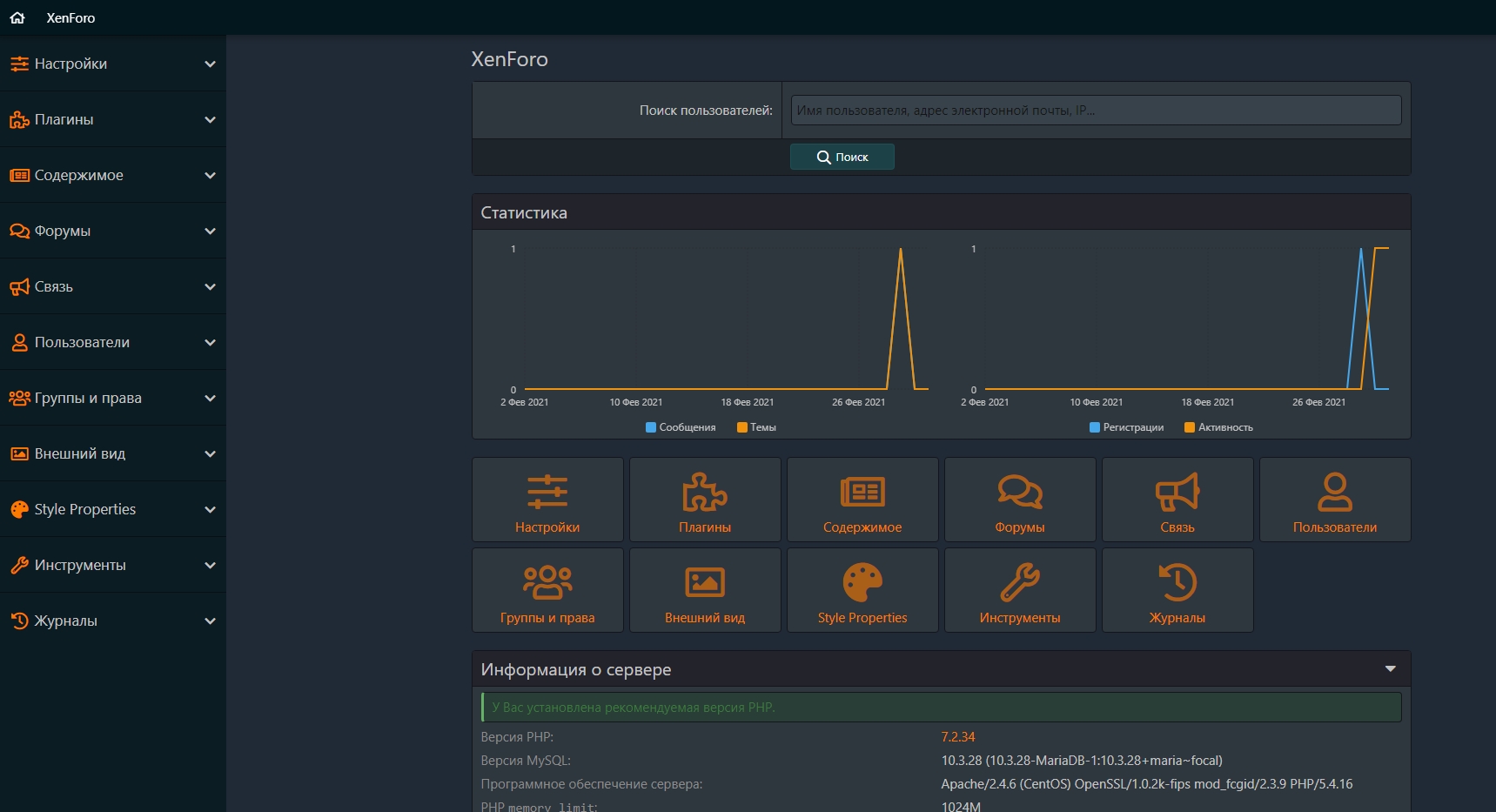Open the Форумы sidebar menu label
The height and width of the screenshot is (812, 1496).
(63, 231)
